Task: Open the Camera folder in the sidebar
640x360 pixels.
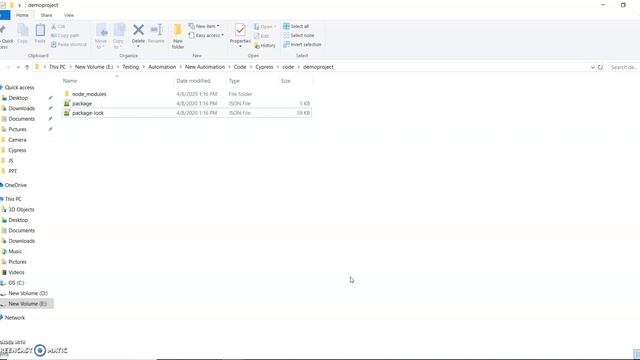Action: tap(17, 140)
